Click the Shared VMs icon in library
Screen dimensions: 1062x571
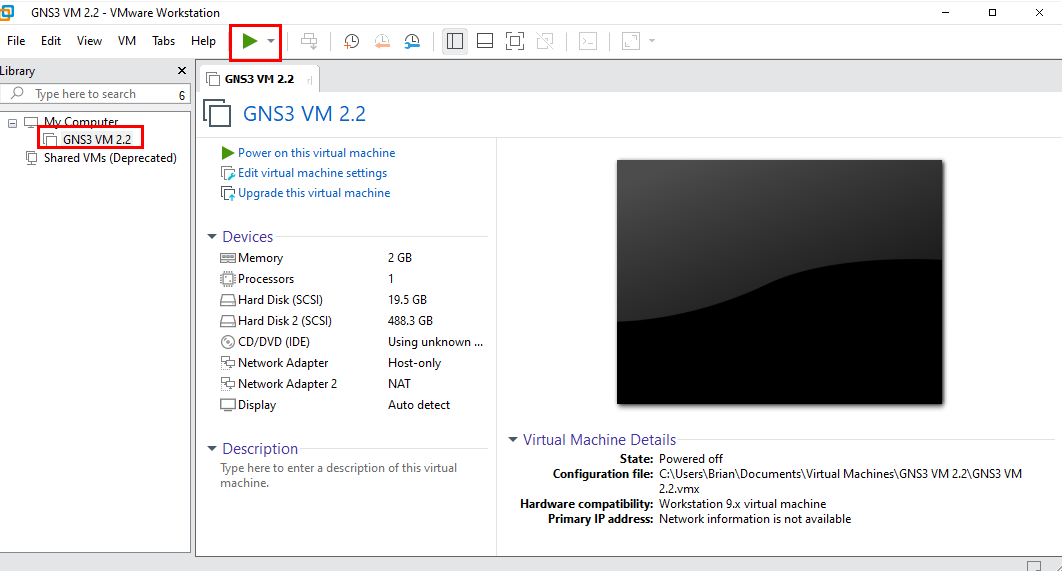pyautogui.click(x=31, y=158)
